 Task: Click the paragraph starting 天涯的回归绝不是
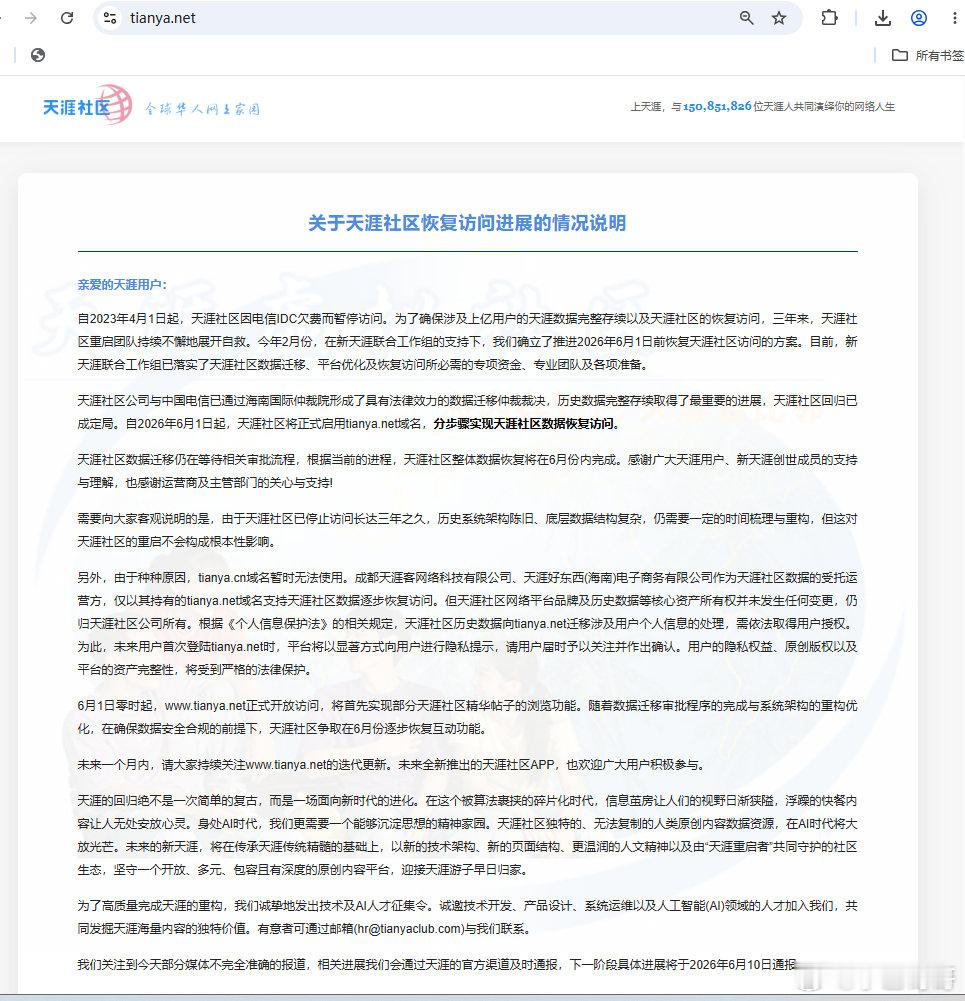point(467,835)
